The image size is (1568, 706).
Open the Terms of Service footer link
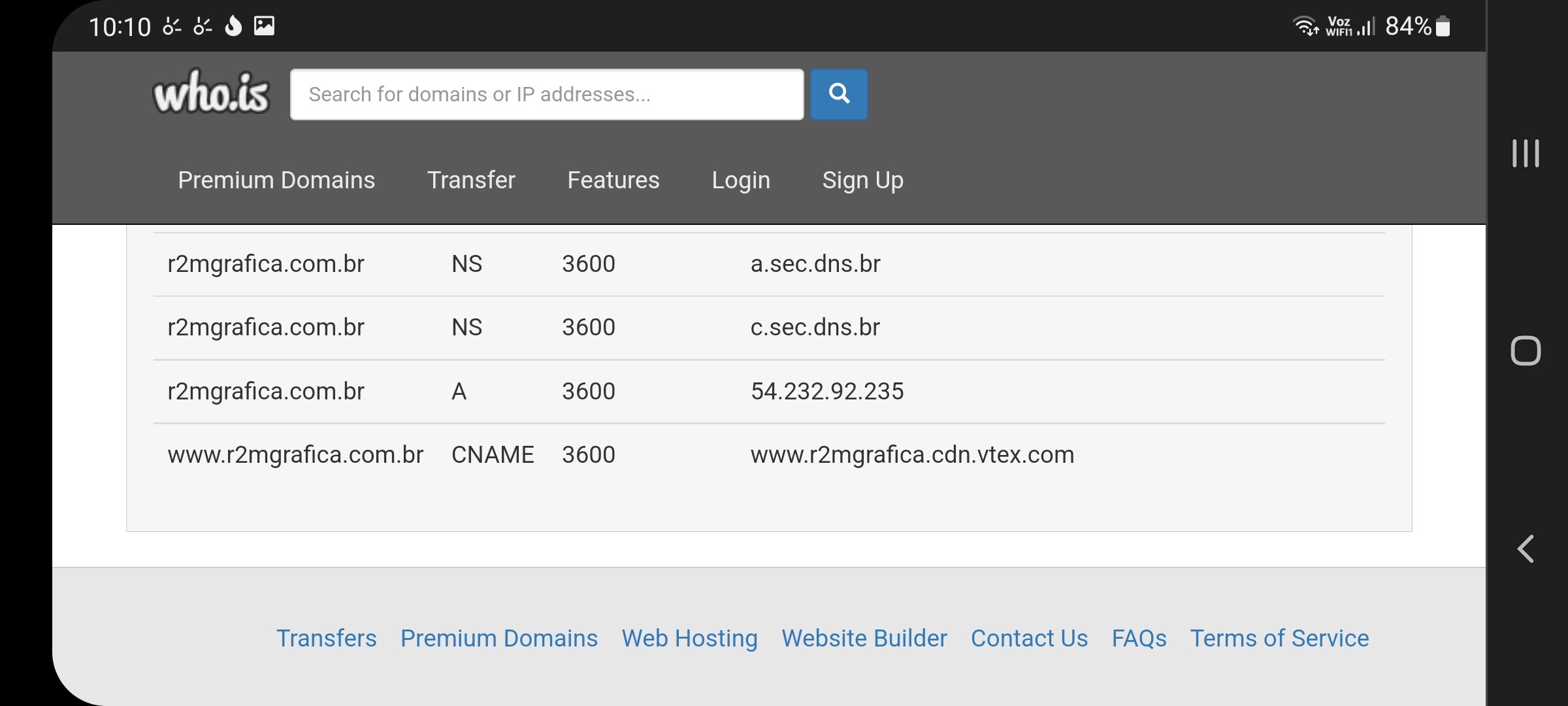pos(1280,638)
